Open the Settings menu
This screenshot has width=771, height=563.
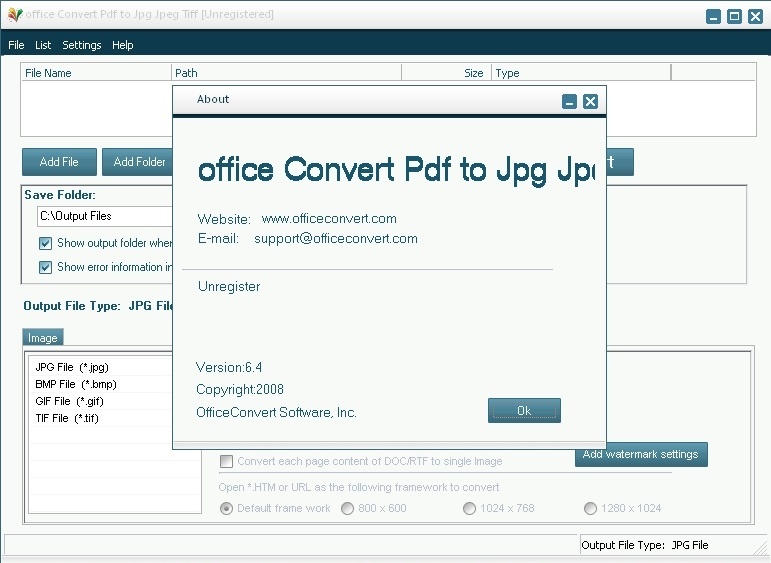82,45
